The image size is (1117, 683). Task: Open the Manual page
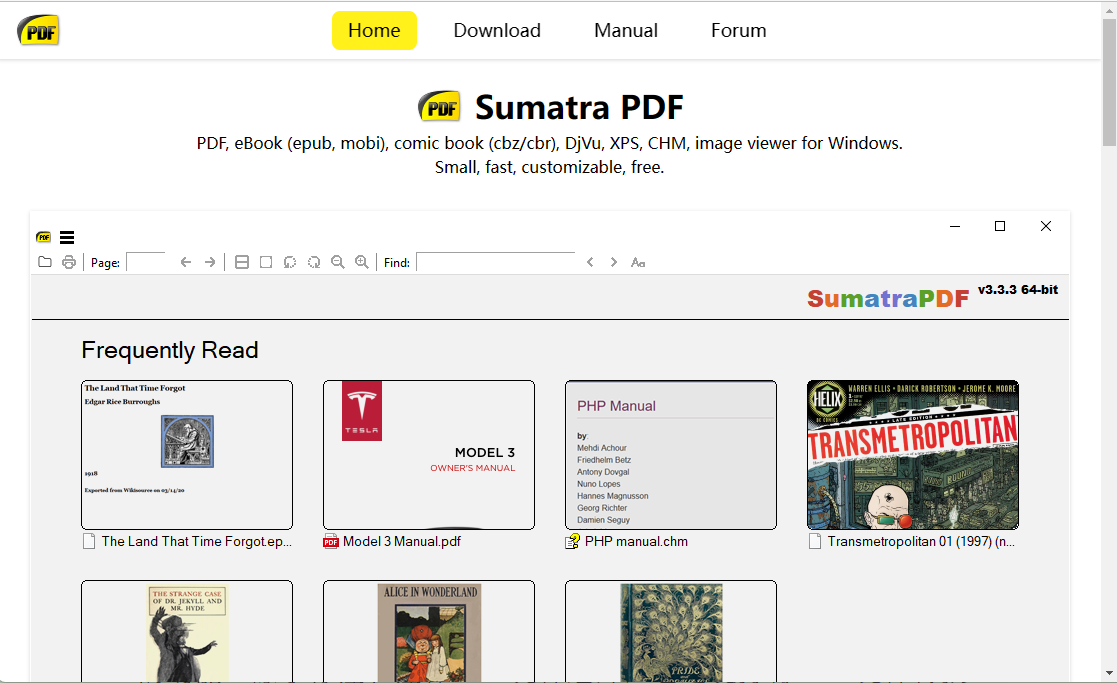(626, 31)
